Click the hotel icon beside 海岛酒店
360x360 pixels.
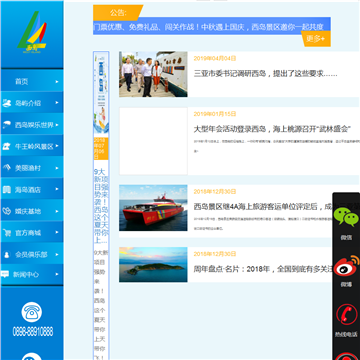point(6,190)
